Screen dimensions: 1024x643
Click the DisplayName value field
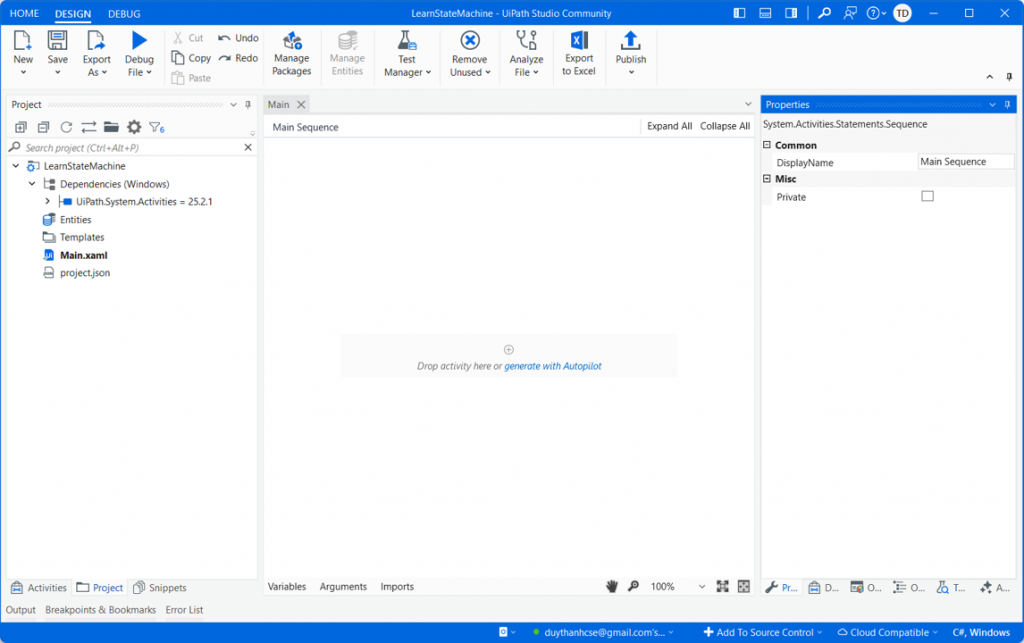tap(966, 162)
